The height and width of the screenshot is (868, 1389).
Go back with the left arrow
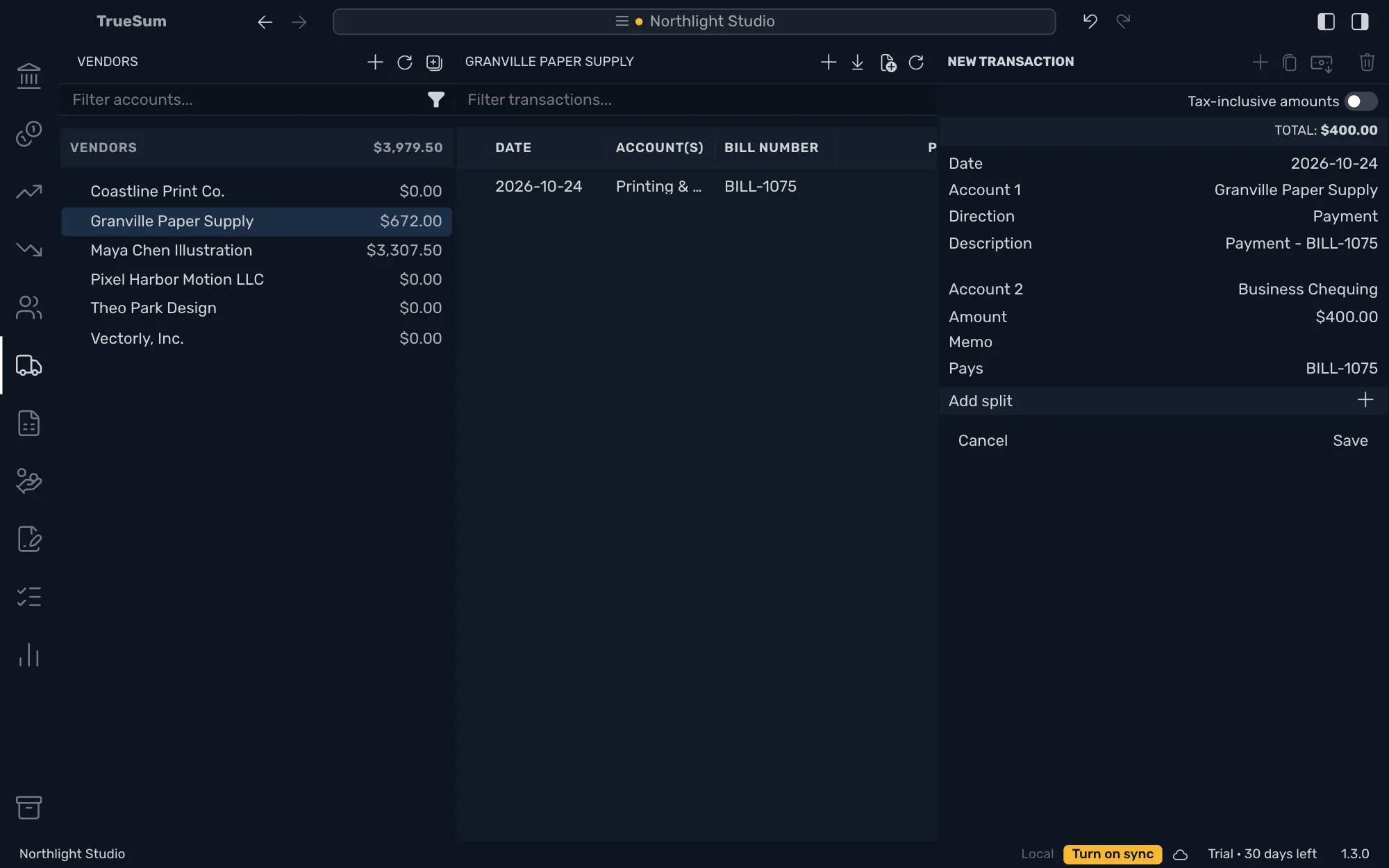tap(265, 22)
